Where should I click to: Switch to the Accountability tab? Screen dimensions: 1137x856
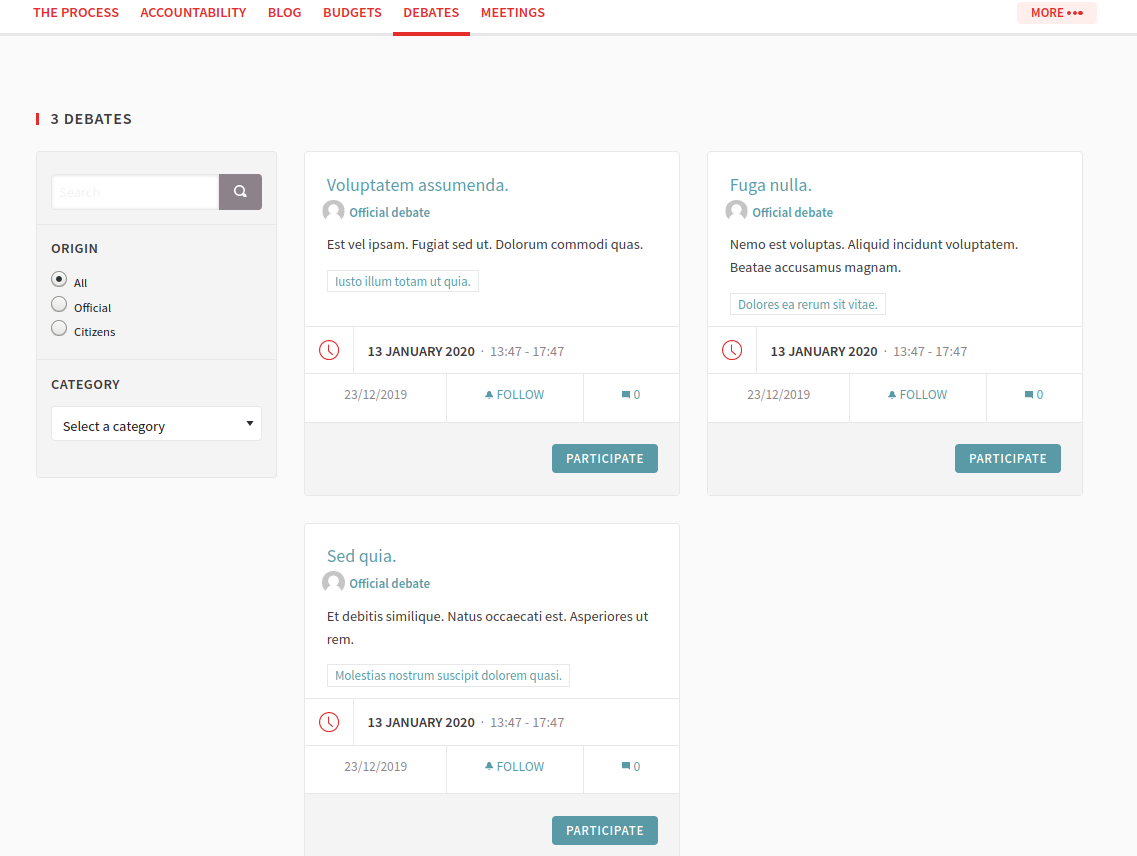point(193,13)
